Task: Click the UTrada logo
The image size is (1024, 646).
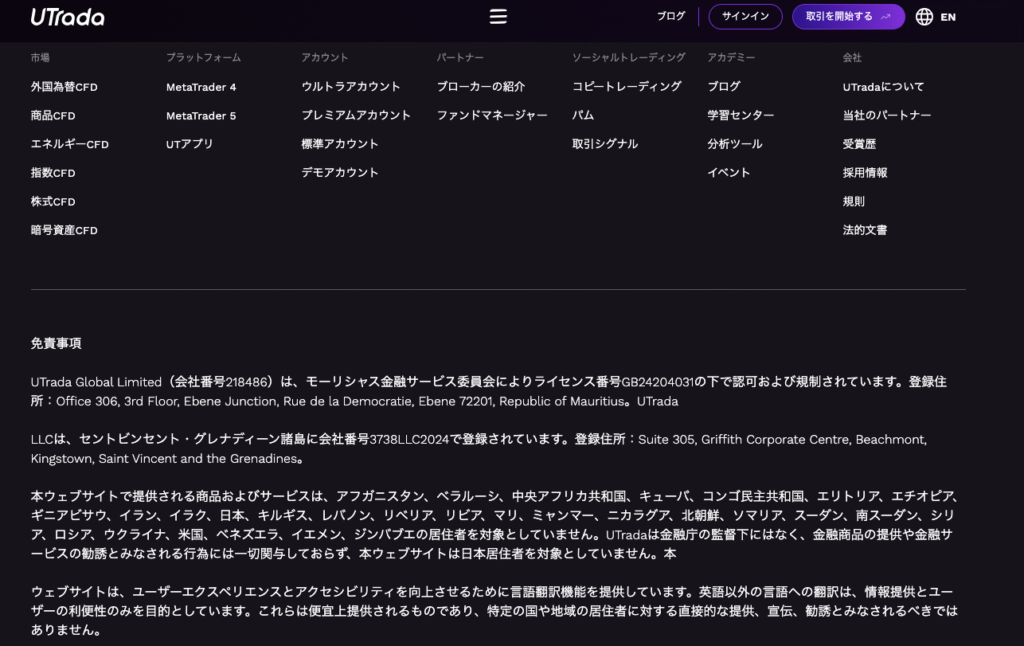Action: [x=67, y=17]
